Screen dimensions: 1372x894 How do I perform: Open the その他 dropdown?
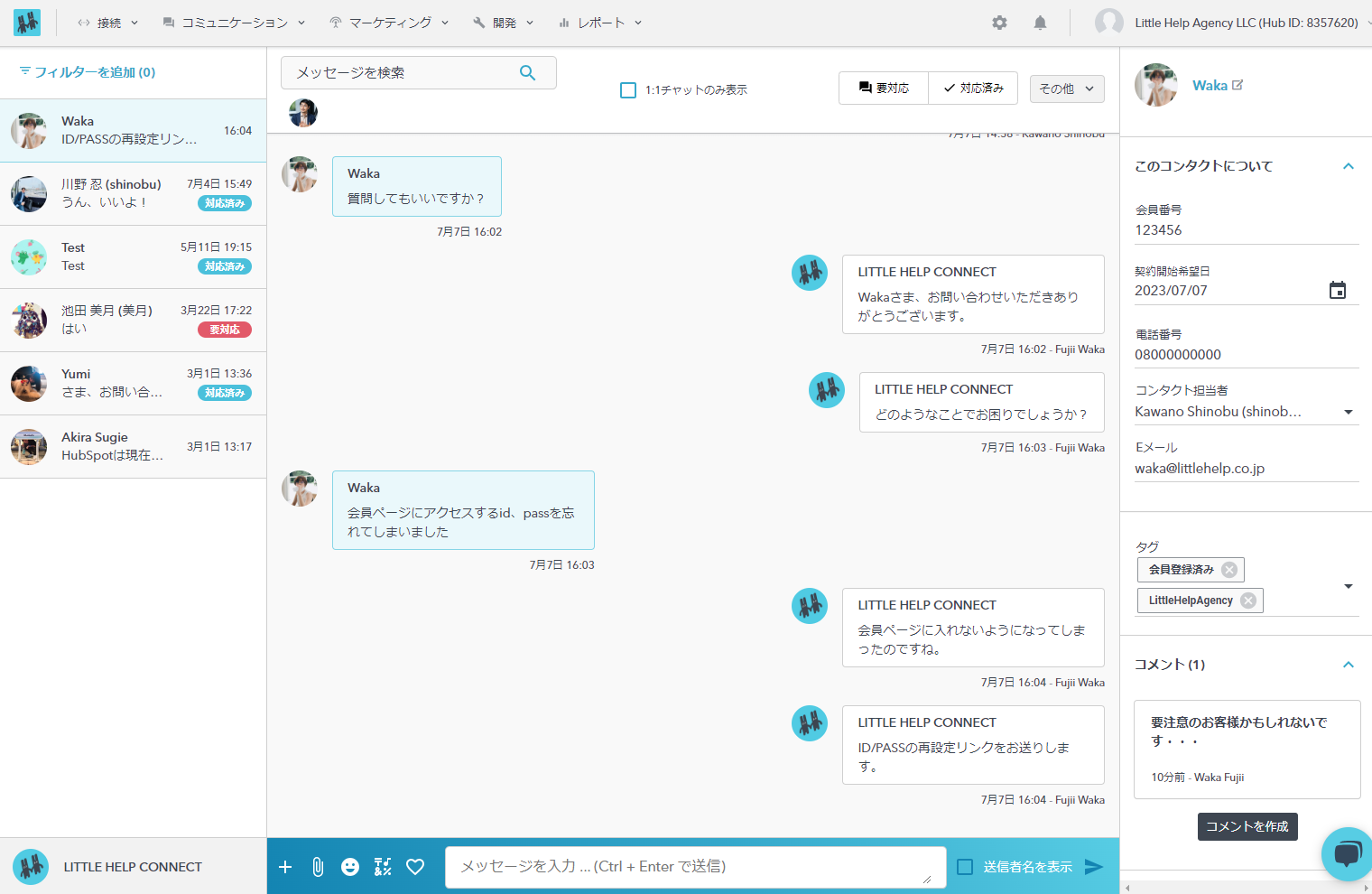point(1066,88)
